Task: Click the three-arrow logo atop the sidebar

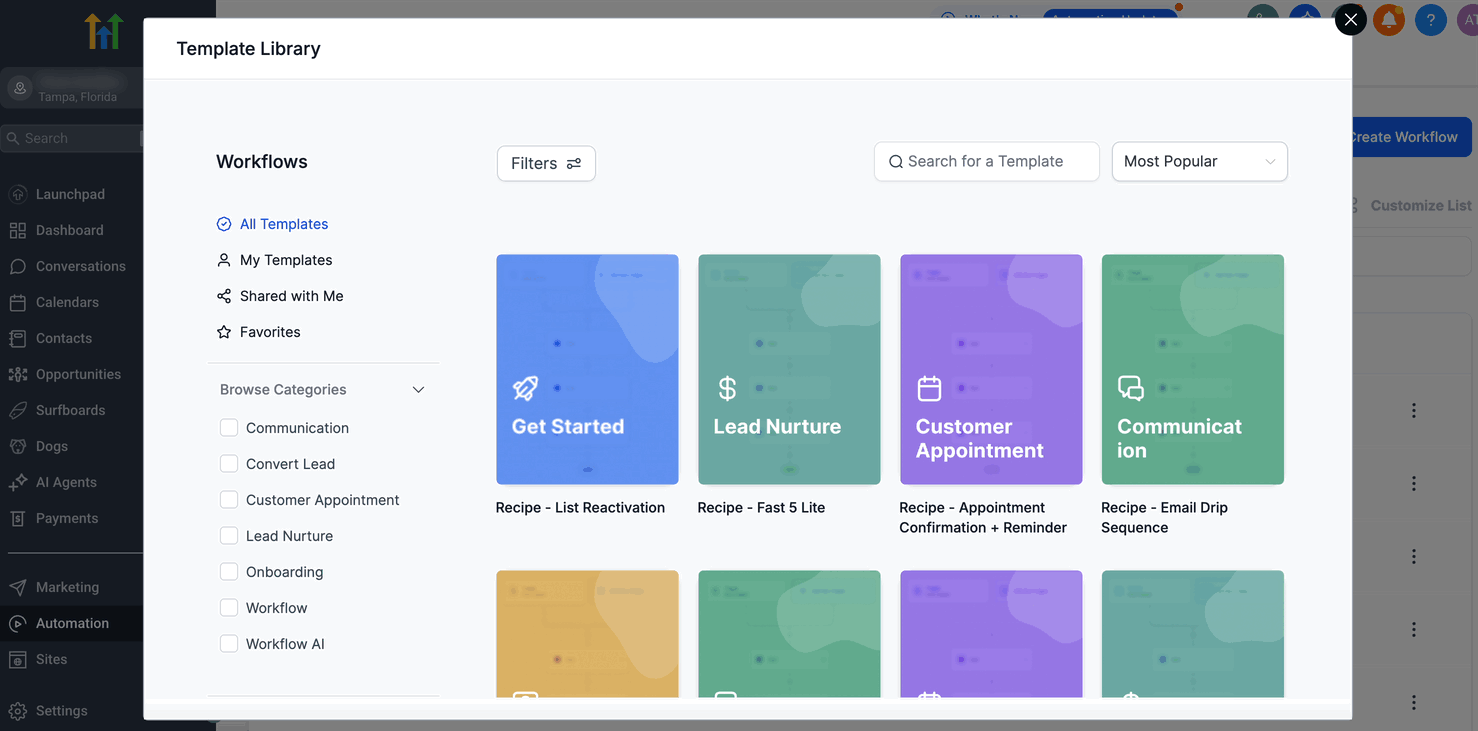Action: 103,32
